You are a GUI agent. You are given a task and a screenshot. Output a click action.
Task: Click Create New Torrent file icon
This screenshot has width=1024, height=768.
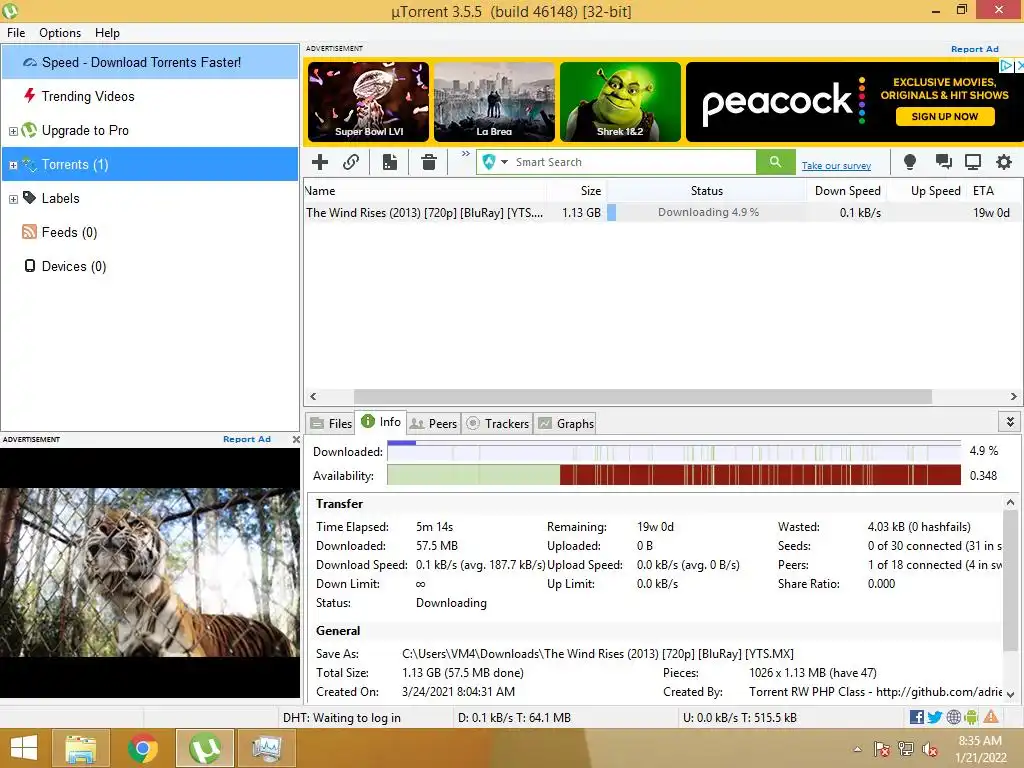(390, 162)
